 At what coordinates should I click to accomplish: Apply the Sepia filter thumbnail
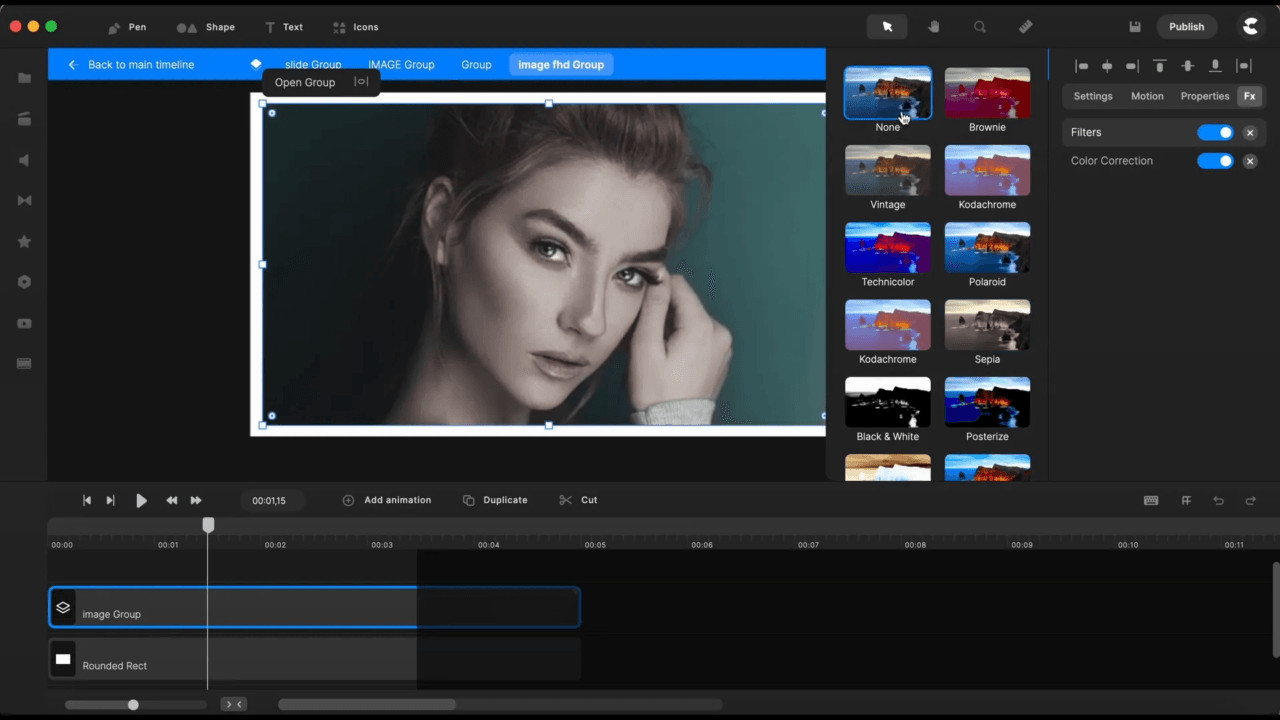coord(987,325)
